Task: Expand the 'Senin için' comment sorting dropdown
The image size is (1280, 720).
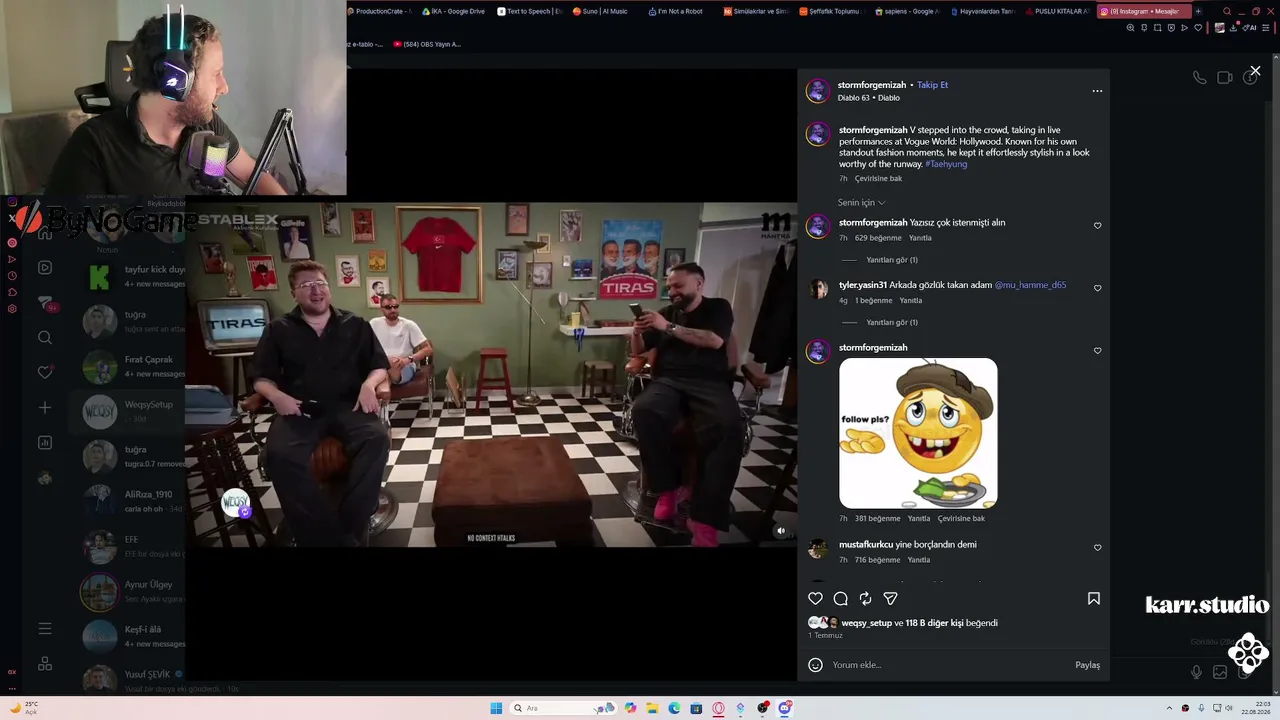Action: [861, 202]
